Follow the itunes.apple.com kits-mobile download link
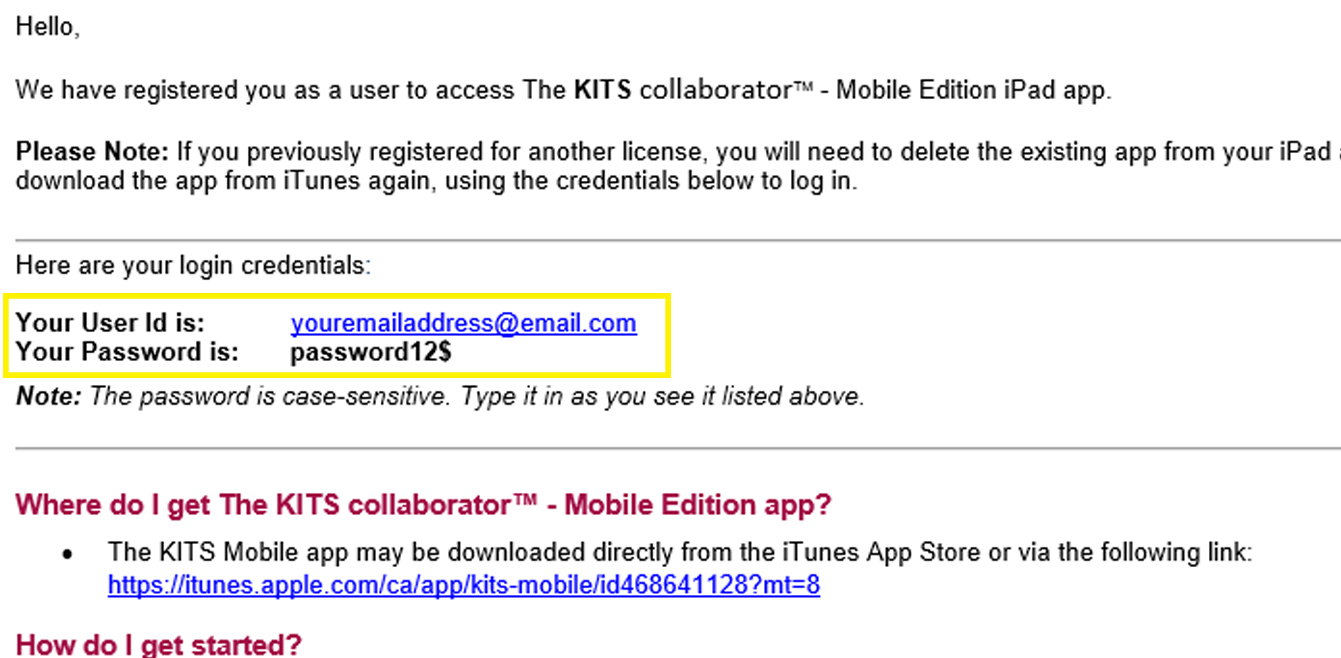 coord(464,585)
